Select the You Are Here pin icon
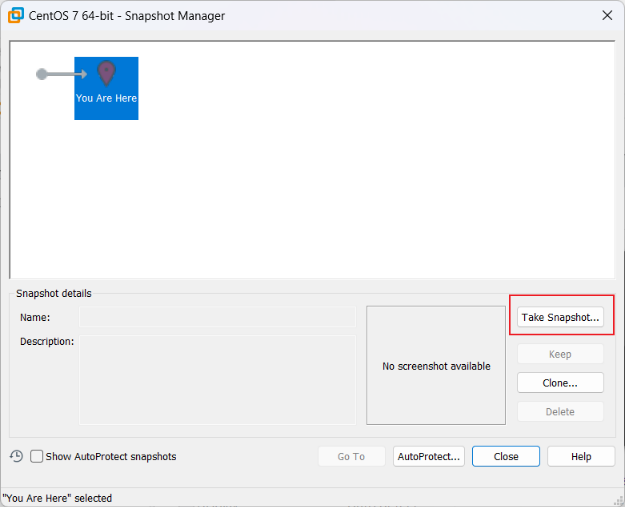The image size is (625, 507). coord(106,73)
